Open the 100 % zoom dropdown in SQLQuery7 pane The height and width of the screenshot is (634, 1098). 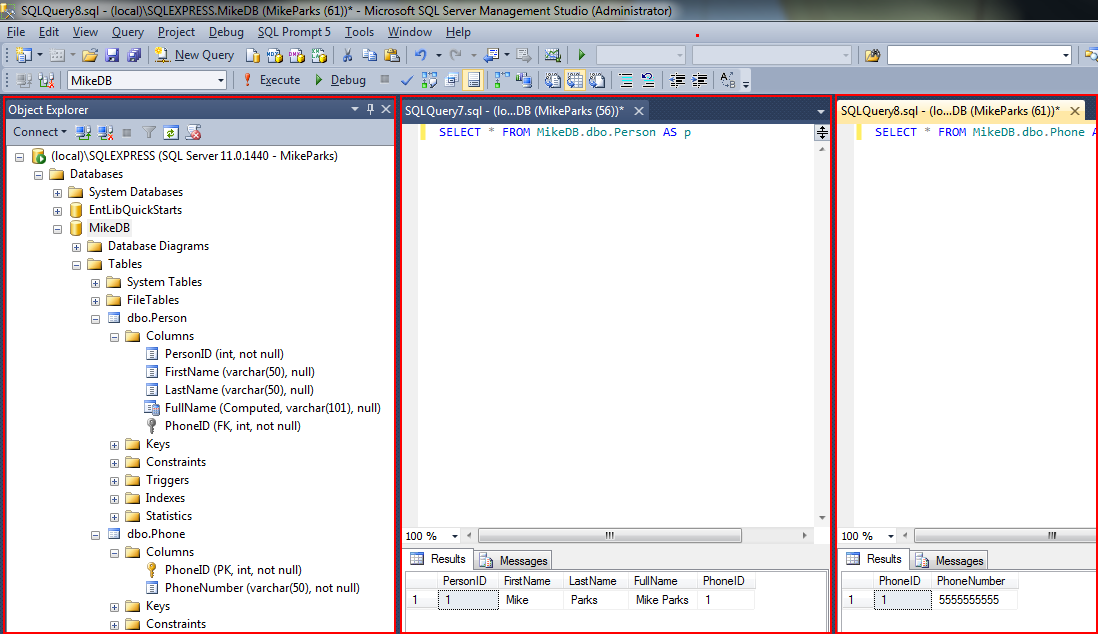454,536
